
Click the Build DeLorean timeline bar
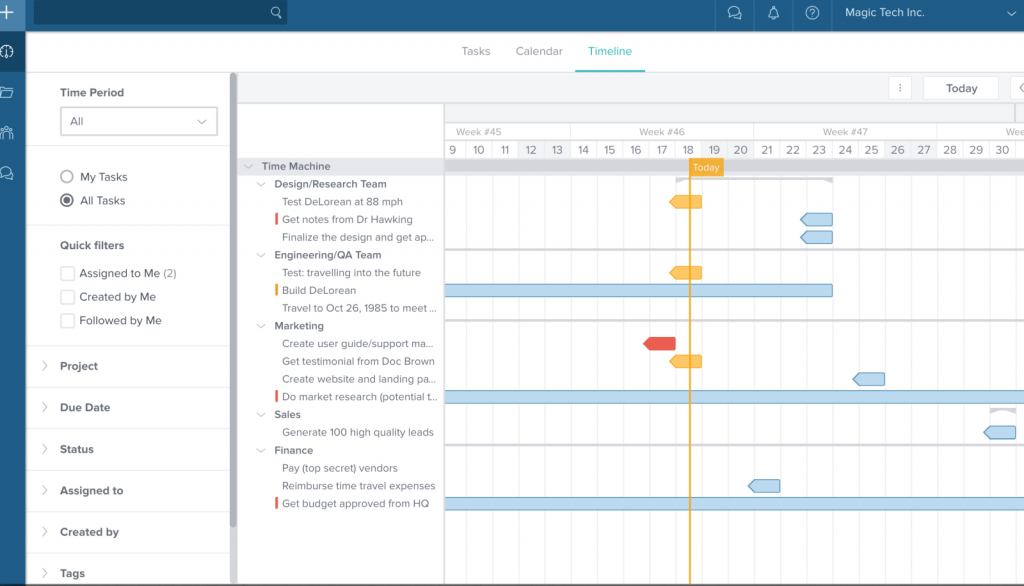638,291
